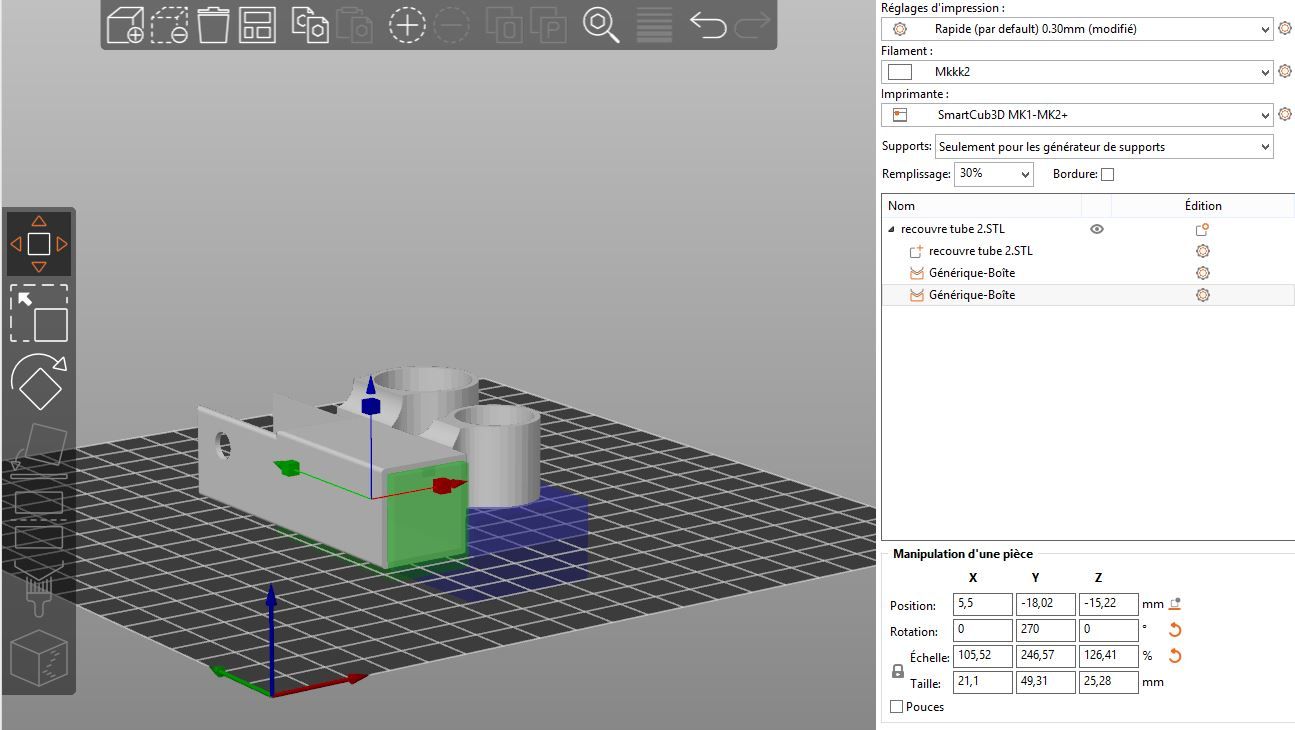Click the Position X input field

click(983, 605)
